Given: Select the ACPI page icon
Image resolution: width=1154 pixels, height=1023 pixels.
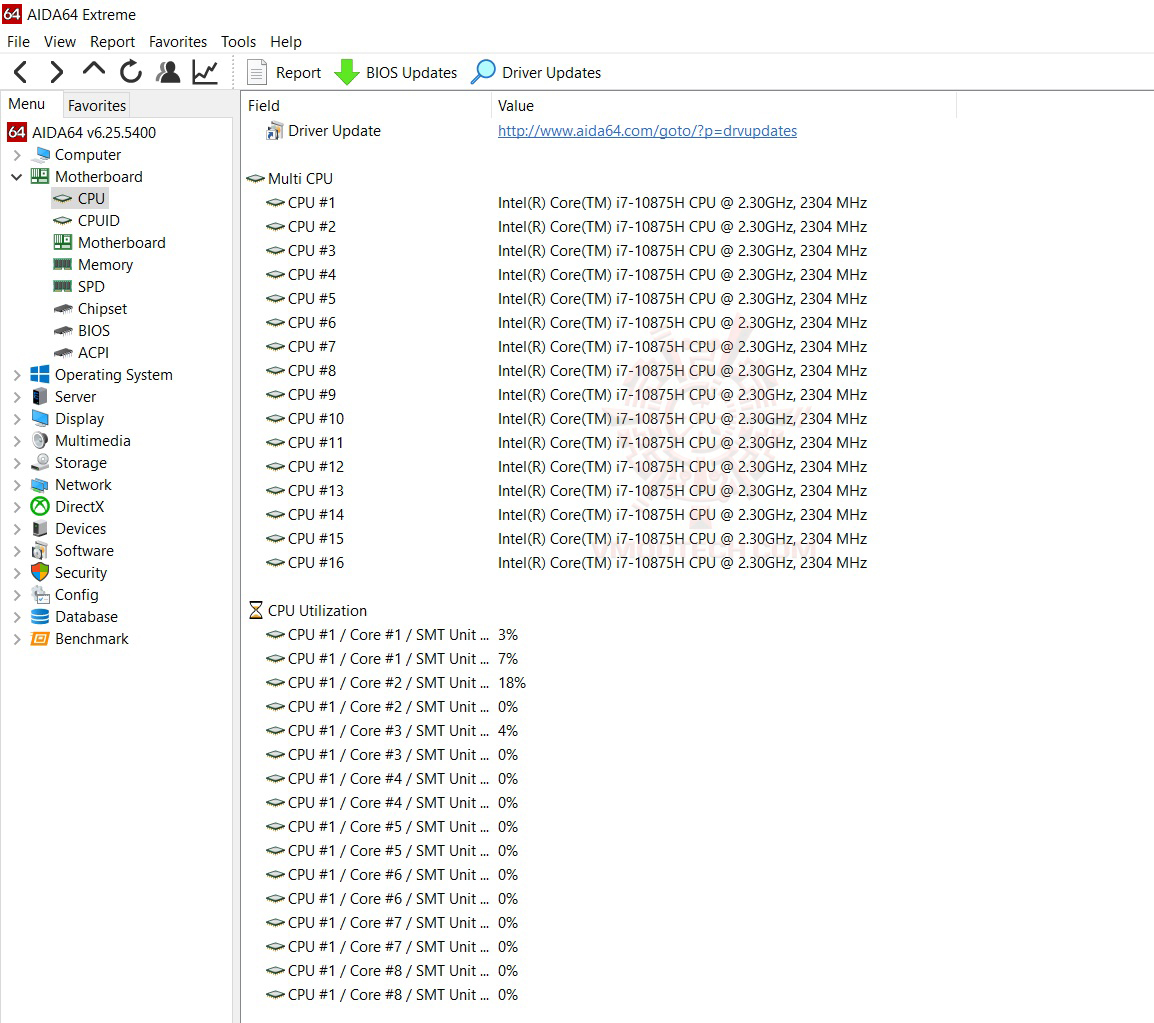Looking at the screenshot, I should click(63, 353).
